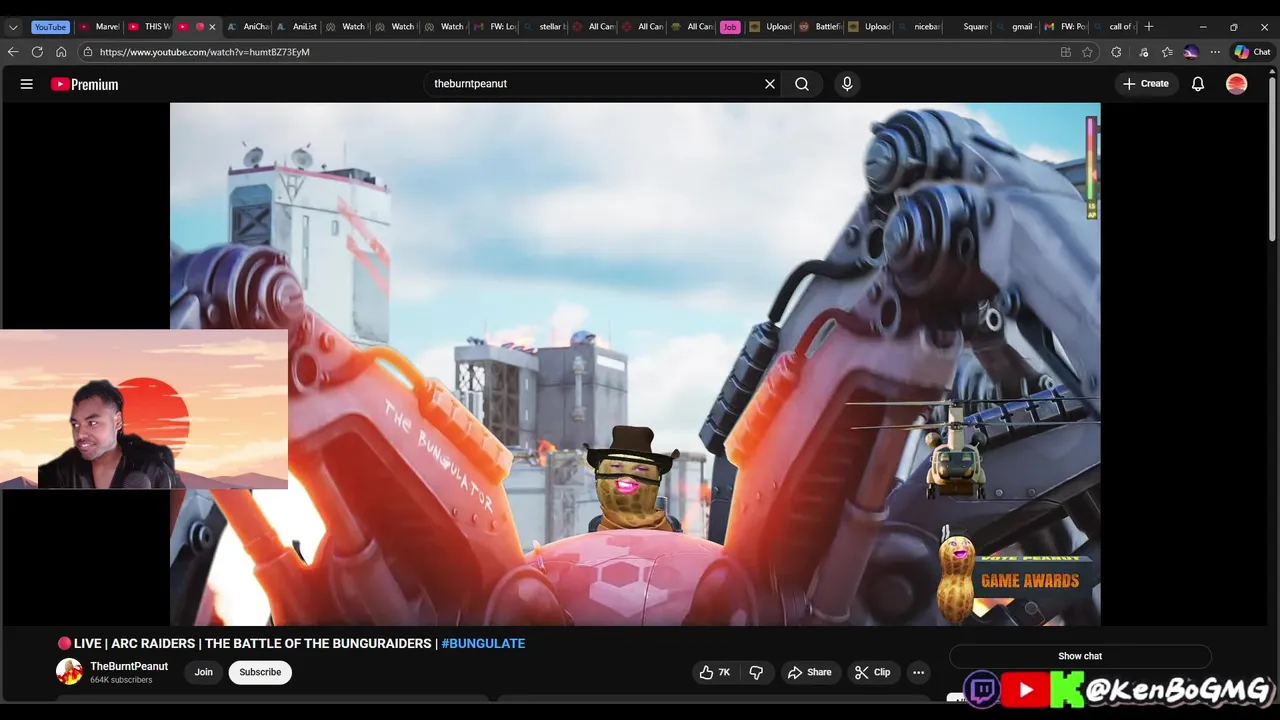Screen dimensions: 1280x720
Task: Switch to the Marvel tab
Action: pyautogui.click(x=99, y=27)
